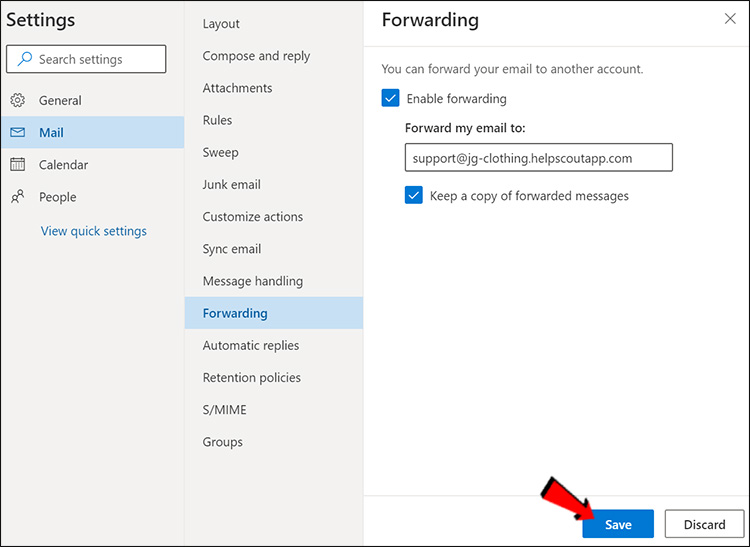Open View quick settings link
The image size is (750, 547).
click(93, 231)
